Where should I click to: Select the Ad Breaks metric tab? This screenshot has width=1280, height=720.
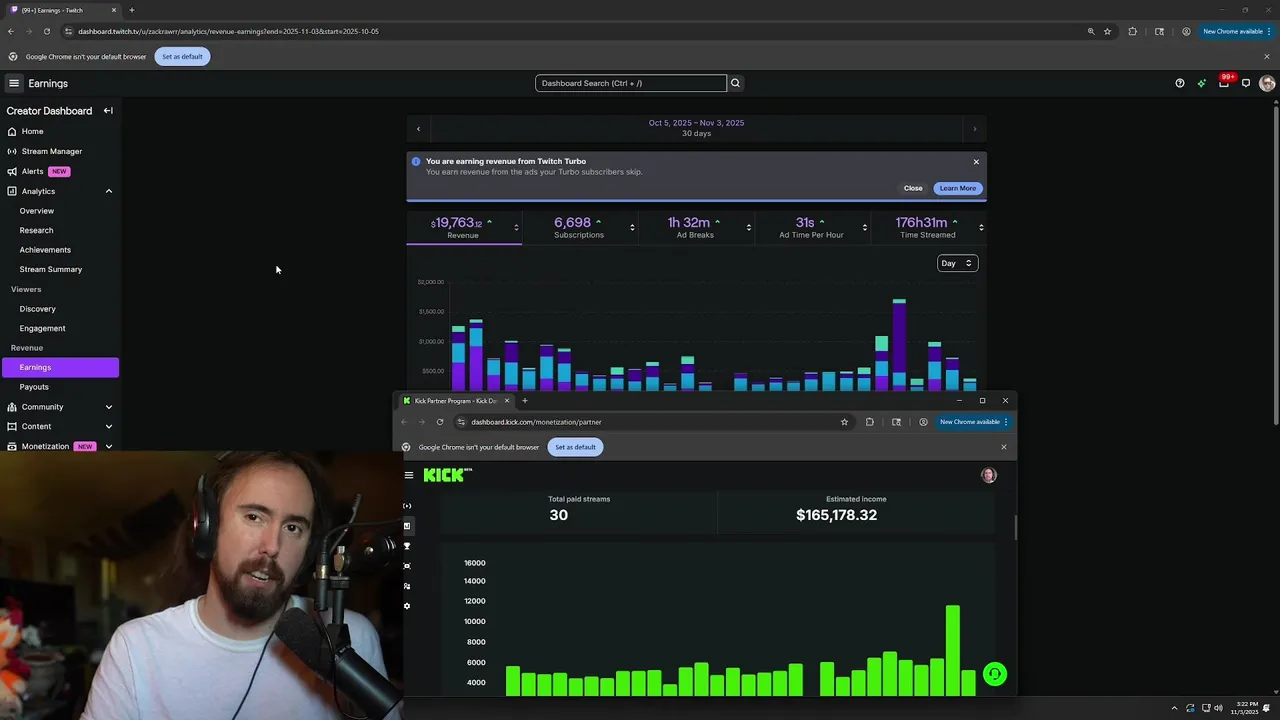(x=695, y=228)
